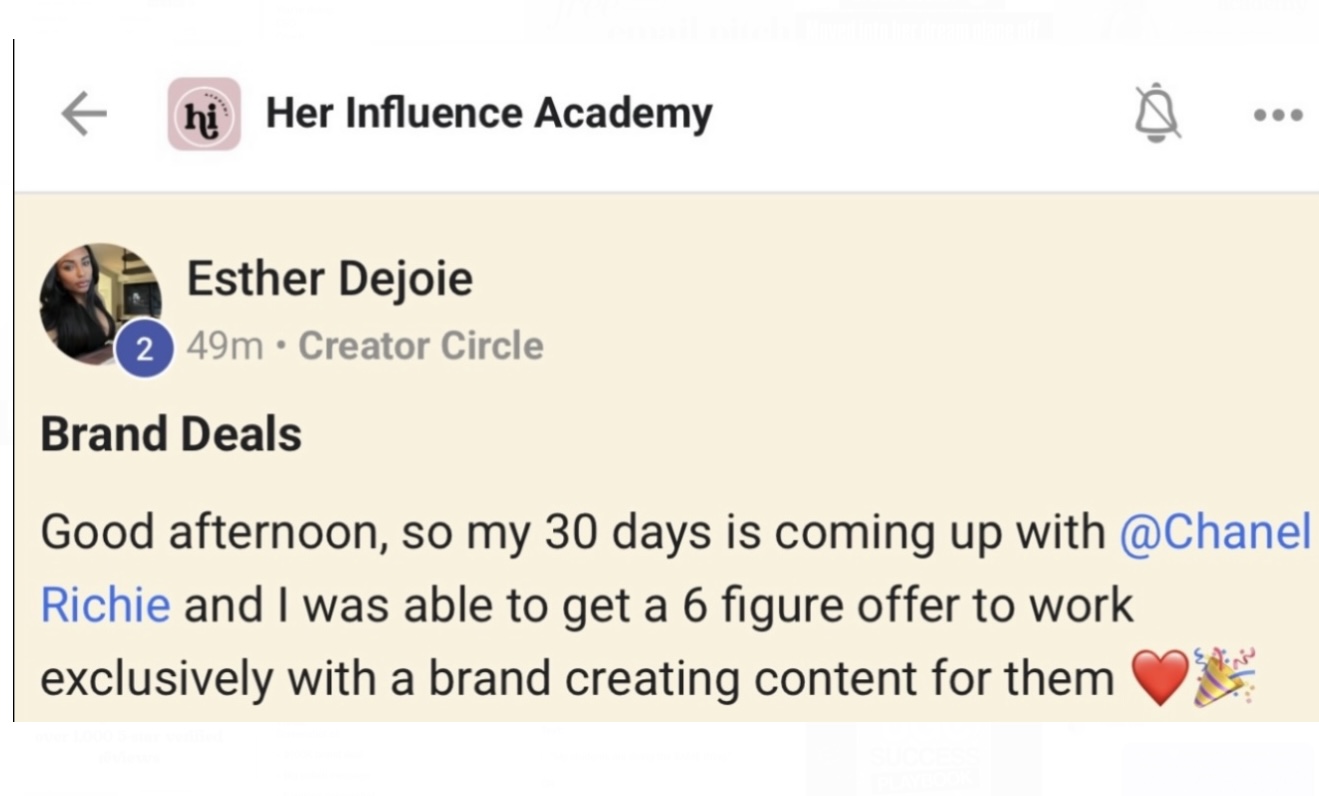Go back using the left arrow
This screenshot has height=796, width=1319.
(84, 114)
